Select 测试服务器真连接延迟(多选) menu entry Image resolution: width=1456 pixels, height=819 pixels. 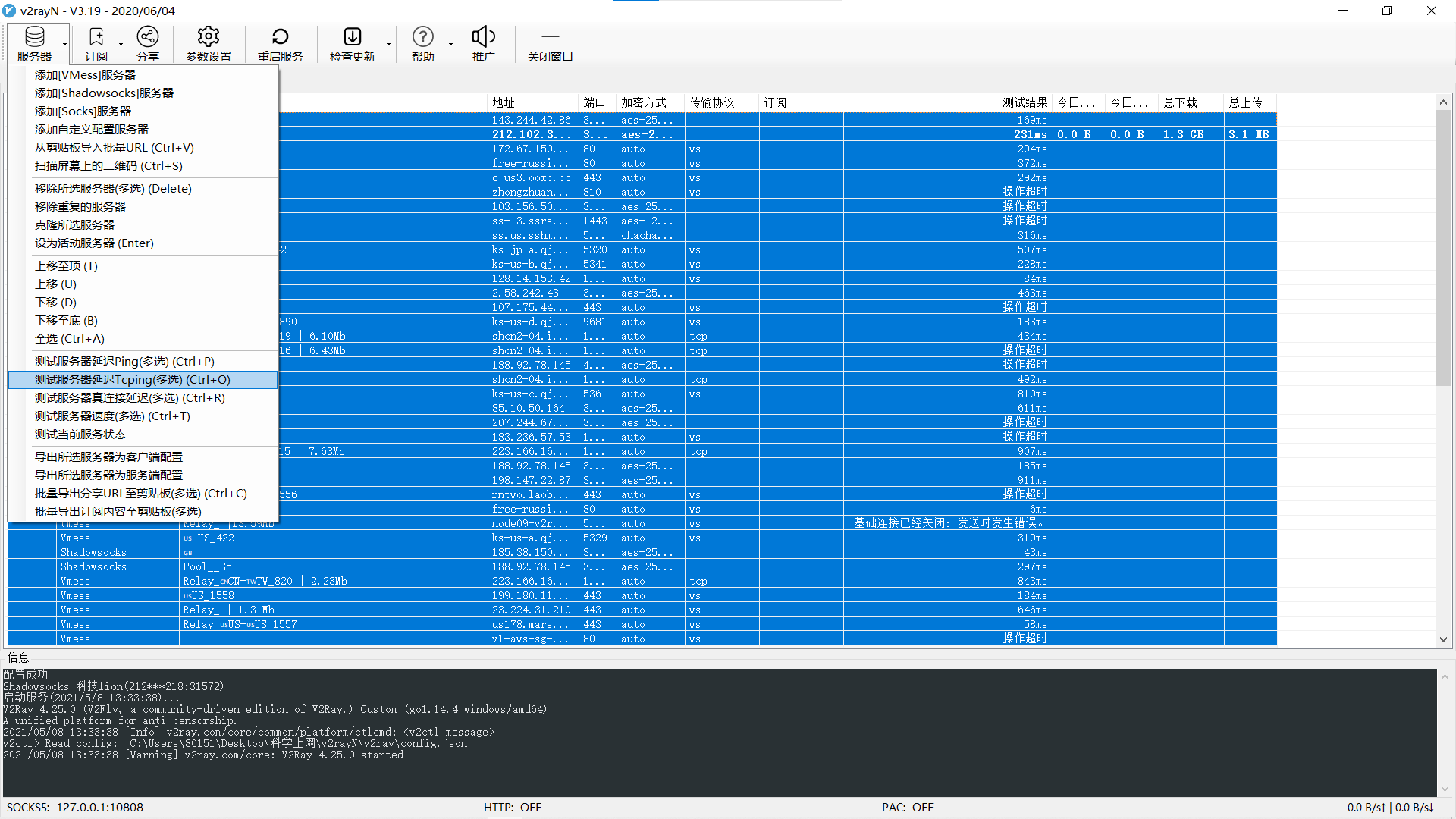tap(143, 397)
